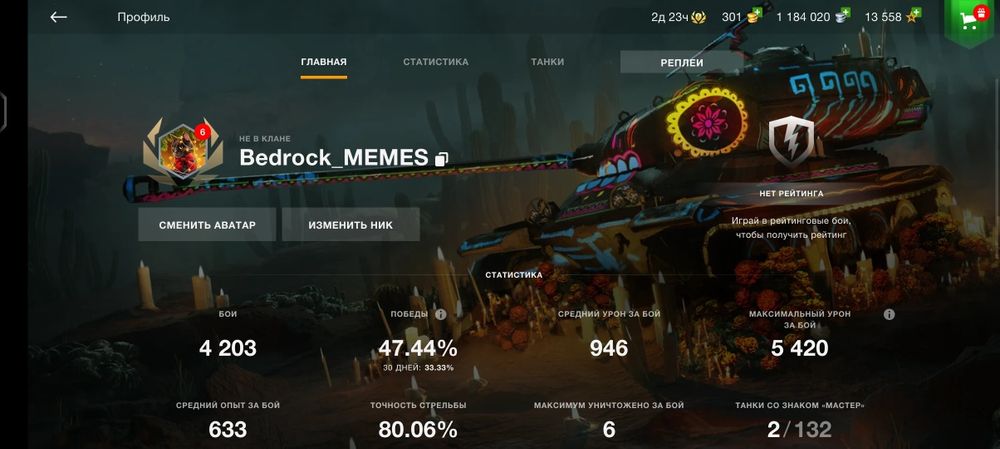Open the Реплеи tab
The width and height of the screenshot is (1000, 449).
pyautogui.click(x=682, y=63)
